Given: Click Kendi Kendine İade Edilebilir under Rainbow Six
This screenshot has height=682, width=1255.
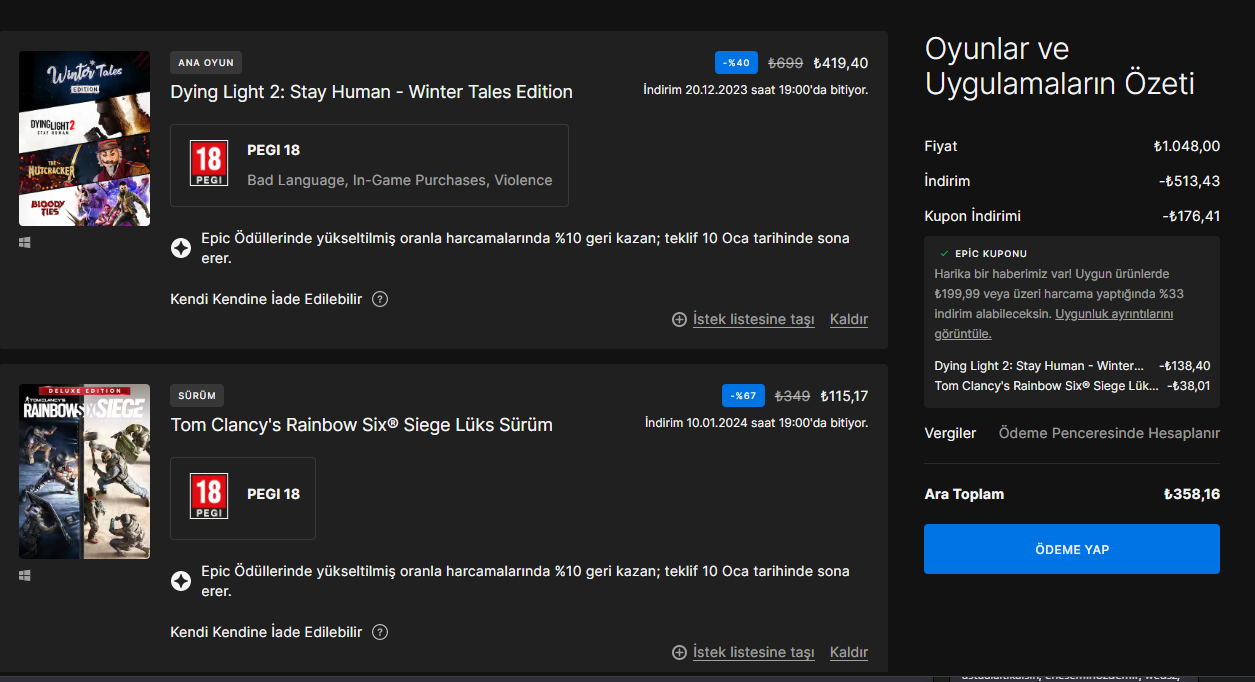Looking at the screenshot, I should [x=266, y=632].
